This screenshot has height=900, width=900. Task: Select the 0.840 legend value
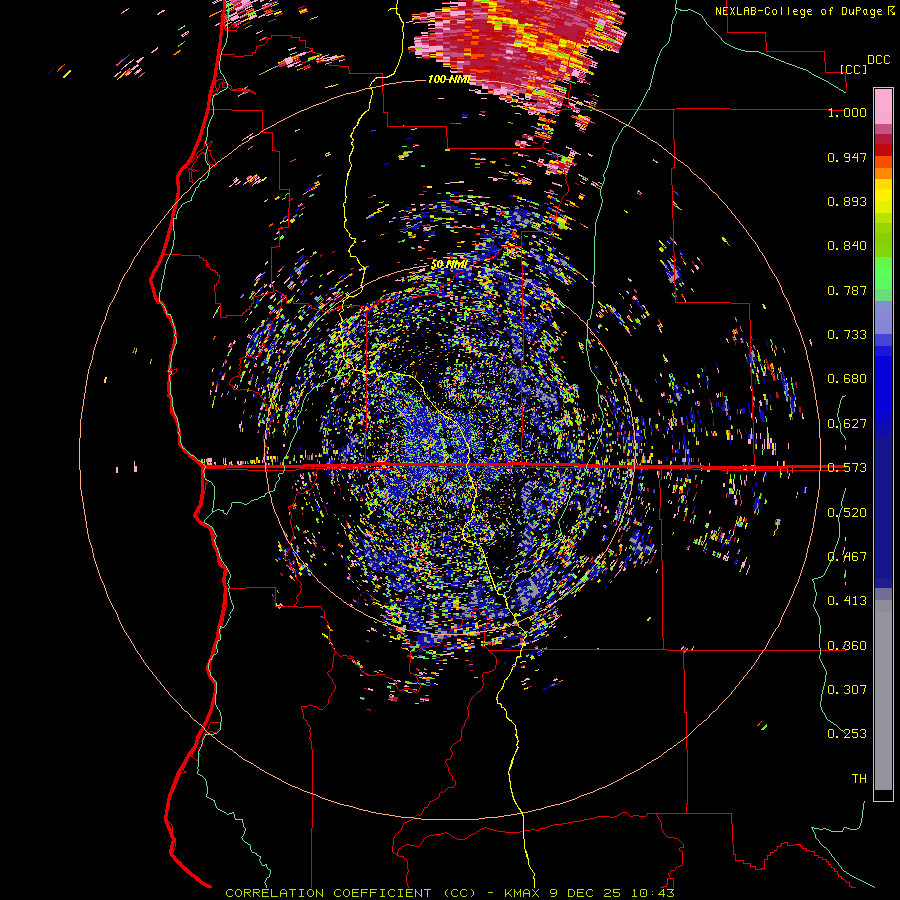[847, 246]
